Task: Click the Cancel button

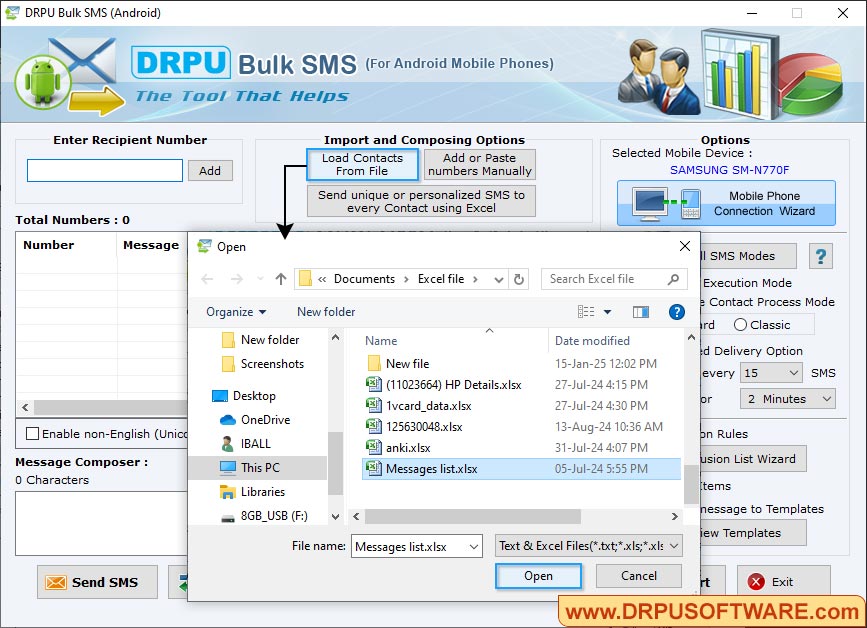Action: [639, 576]
